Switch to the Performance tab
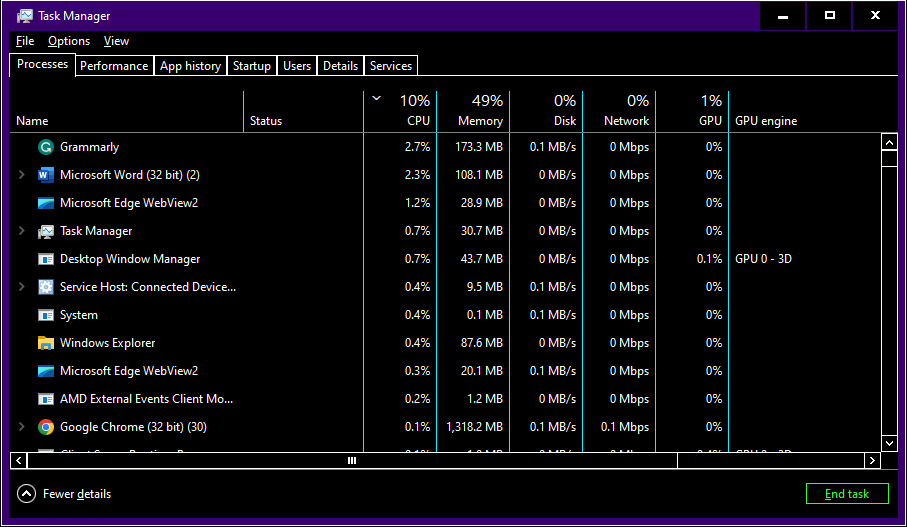 [114, 66]
